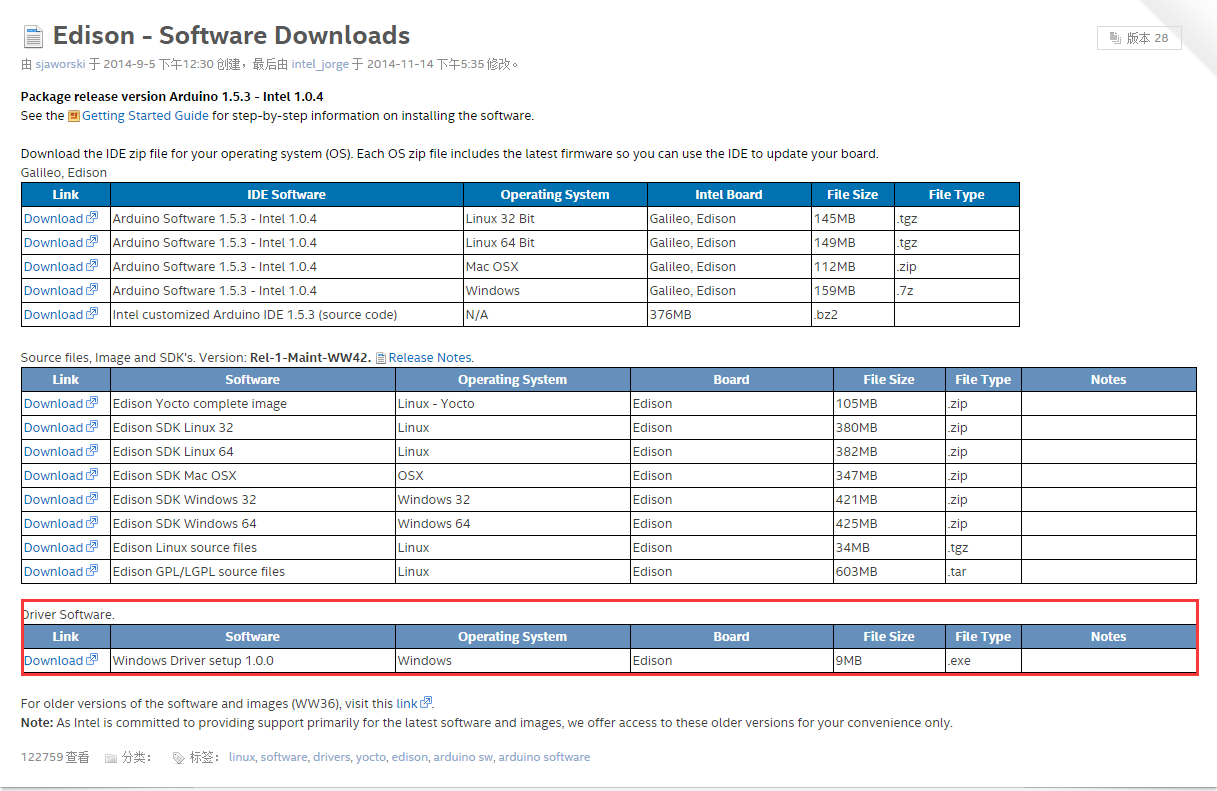Open the 'software' tag
This screenshot has width=1217, height=791.
283,758
